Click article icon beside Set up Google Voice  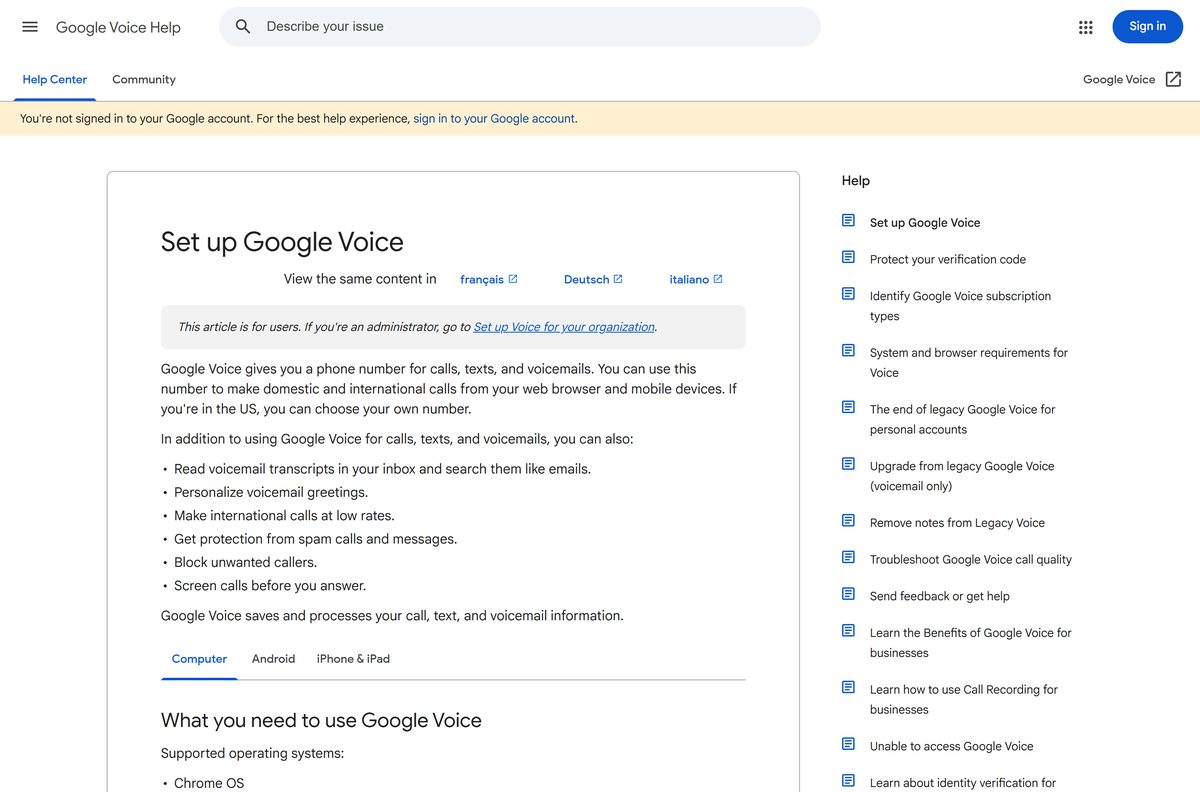pos(848,221)
